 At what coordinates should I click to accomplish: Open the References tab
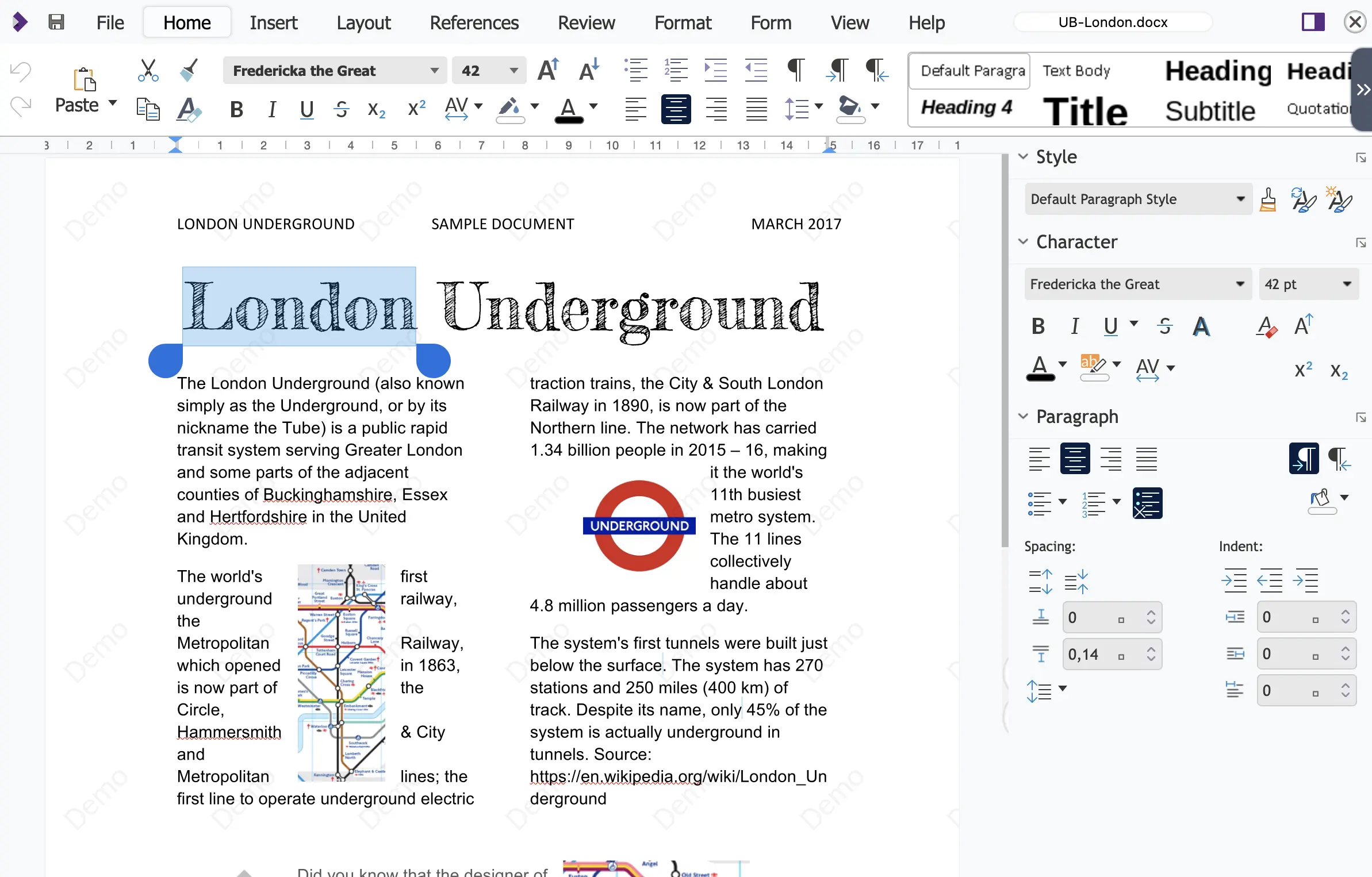(474, 23)
